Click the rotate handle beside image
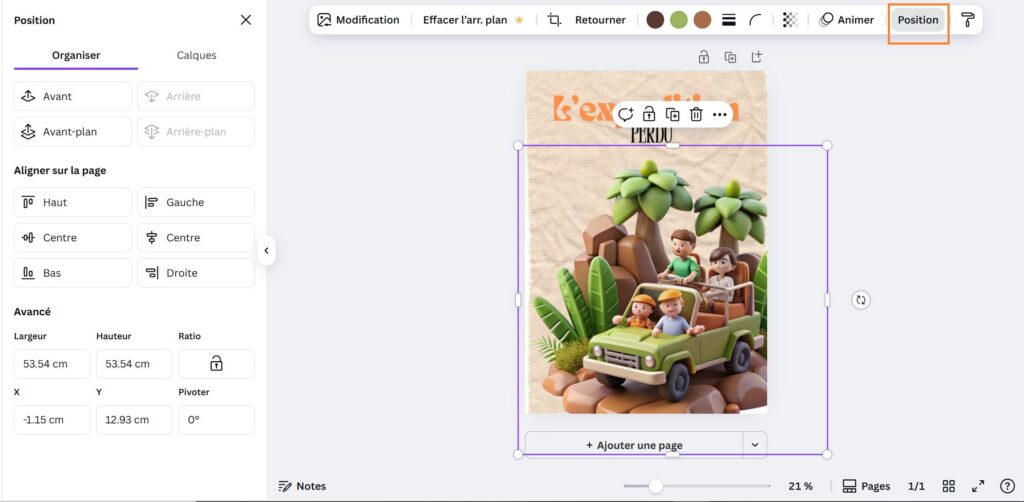Viewport: 1024px width, 502px height. point(861,300)
